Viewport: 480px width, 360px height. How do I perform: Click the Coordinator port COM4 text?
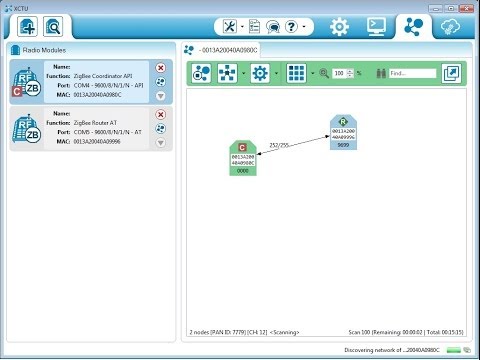(108, 85)
